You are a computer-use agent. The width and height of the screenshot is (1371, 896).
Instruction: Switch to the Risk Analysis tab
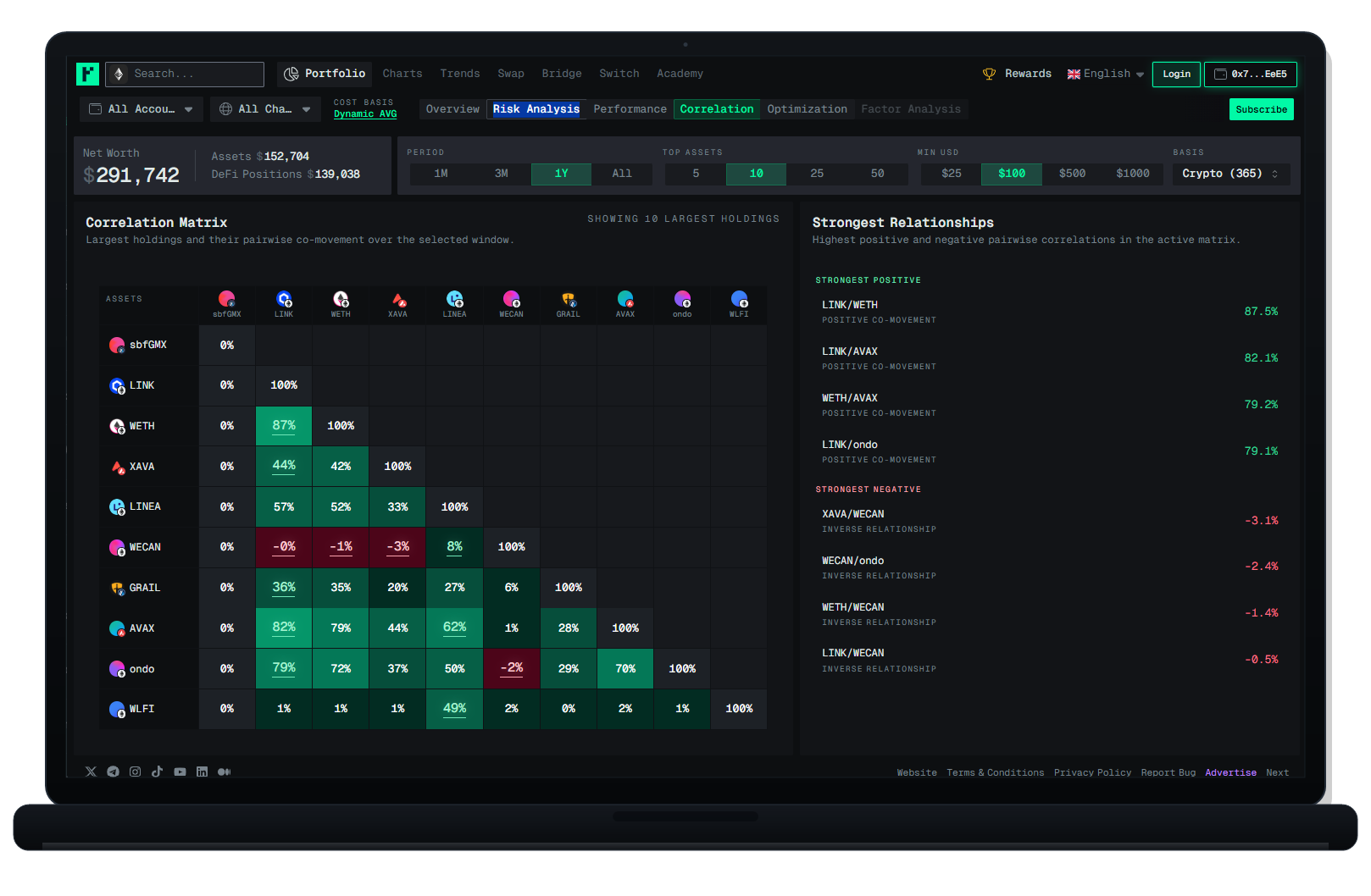536,109
